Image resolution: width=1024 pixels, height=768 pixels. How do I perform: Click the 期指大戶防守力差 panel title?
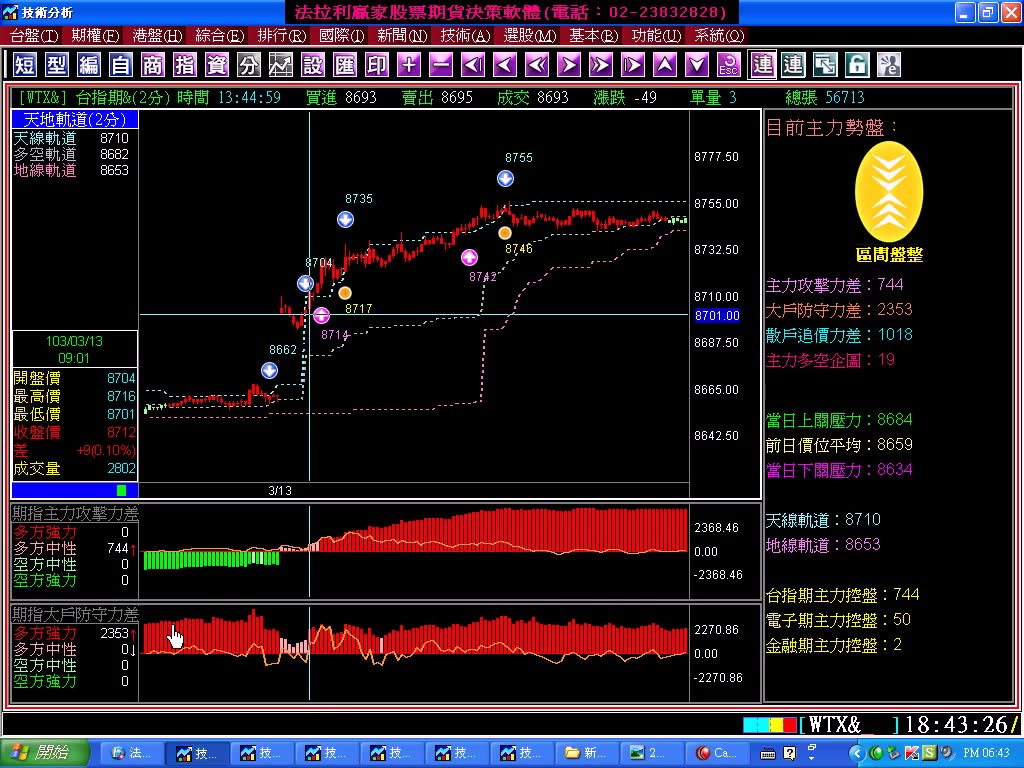[x=75, y=614]
